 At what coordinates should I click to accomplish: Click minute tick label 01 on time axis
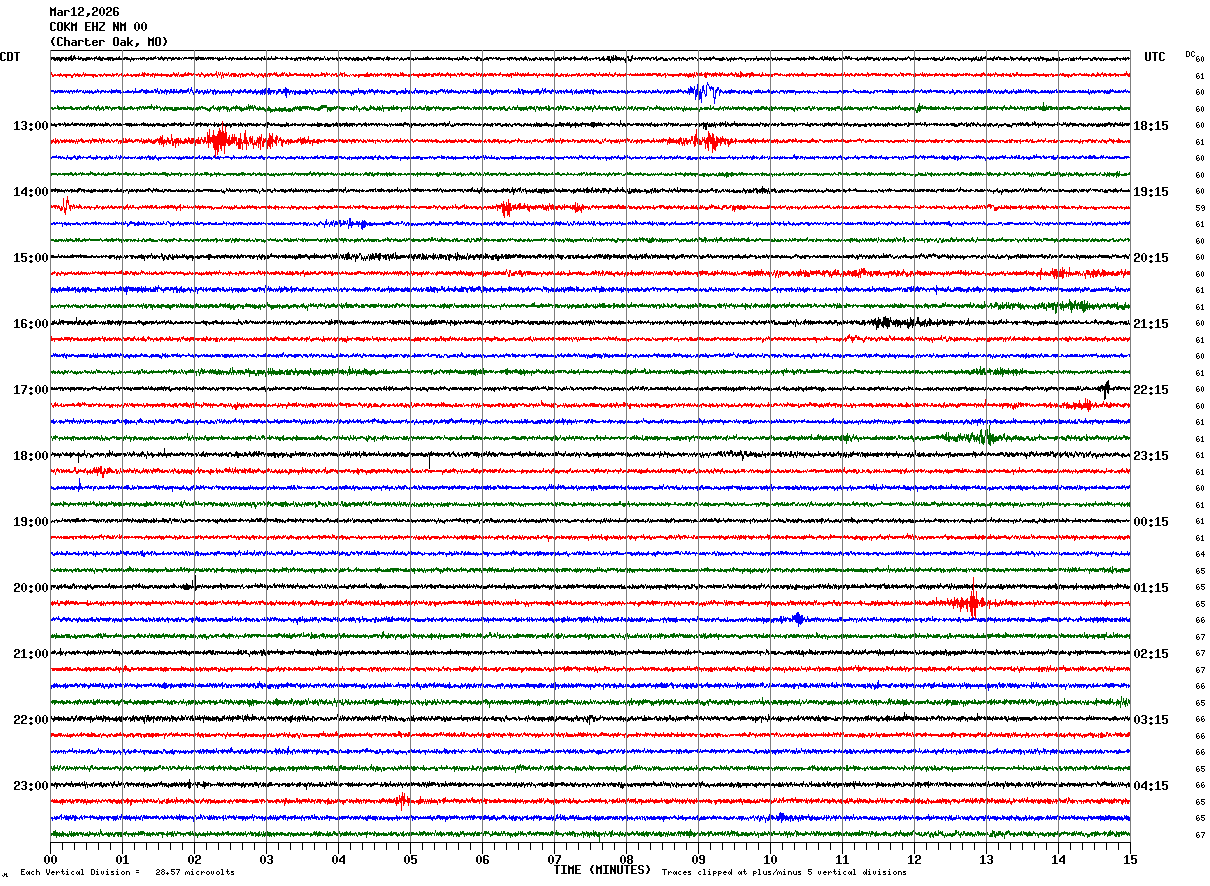tap(122, 859)
